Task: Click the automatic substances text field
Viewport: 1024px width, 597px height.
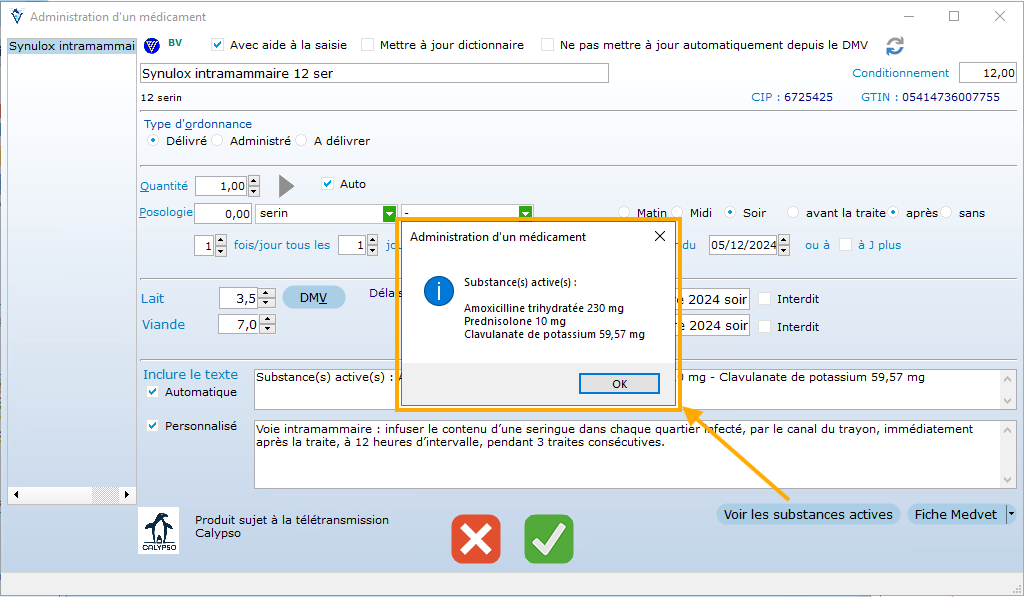Action: tap(627, 389)
